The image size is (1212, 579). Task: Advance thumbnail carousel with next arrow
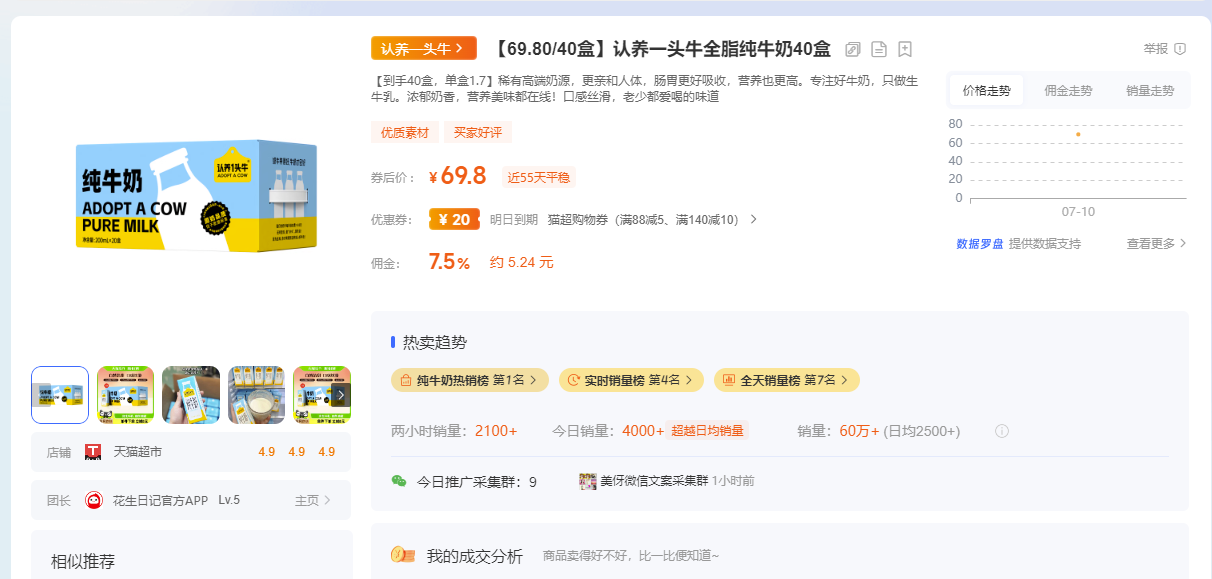(x=340, y=395)
